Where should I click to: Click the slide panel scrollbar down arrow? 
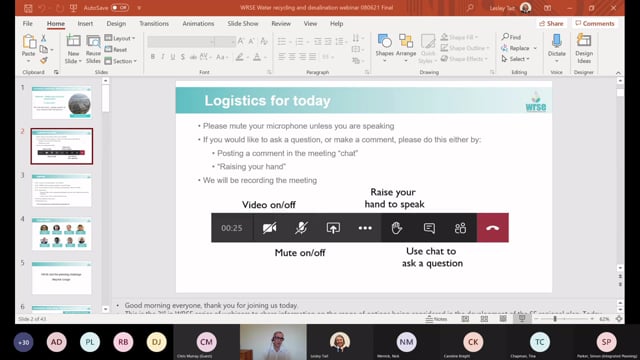[x=105, y=309]
